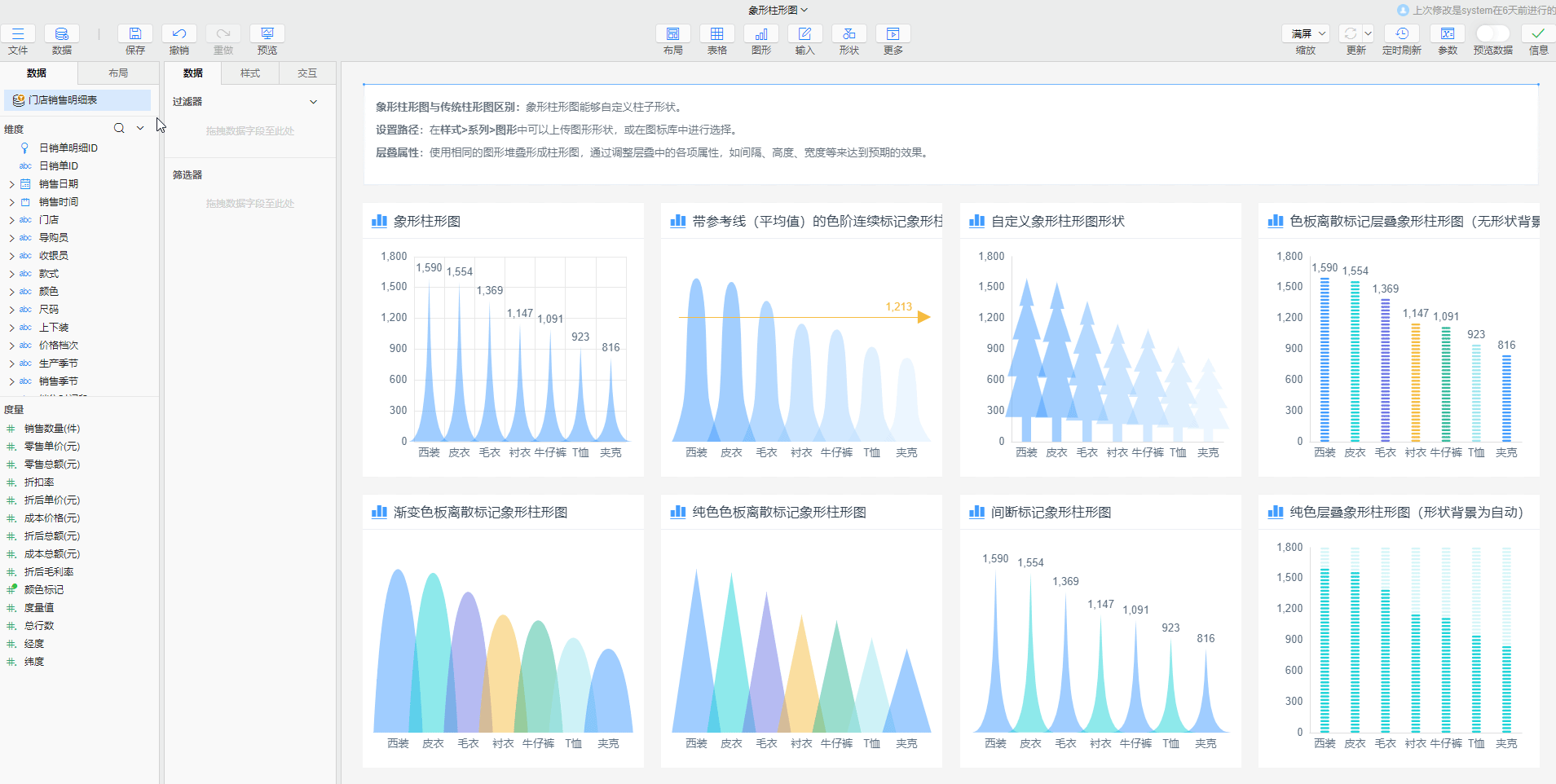
Task: Open scheduled refresh (定时刷新) settings
Action: pyautogui.click(x=1401, y=34)
